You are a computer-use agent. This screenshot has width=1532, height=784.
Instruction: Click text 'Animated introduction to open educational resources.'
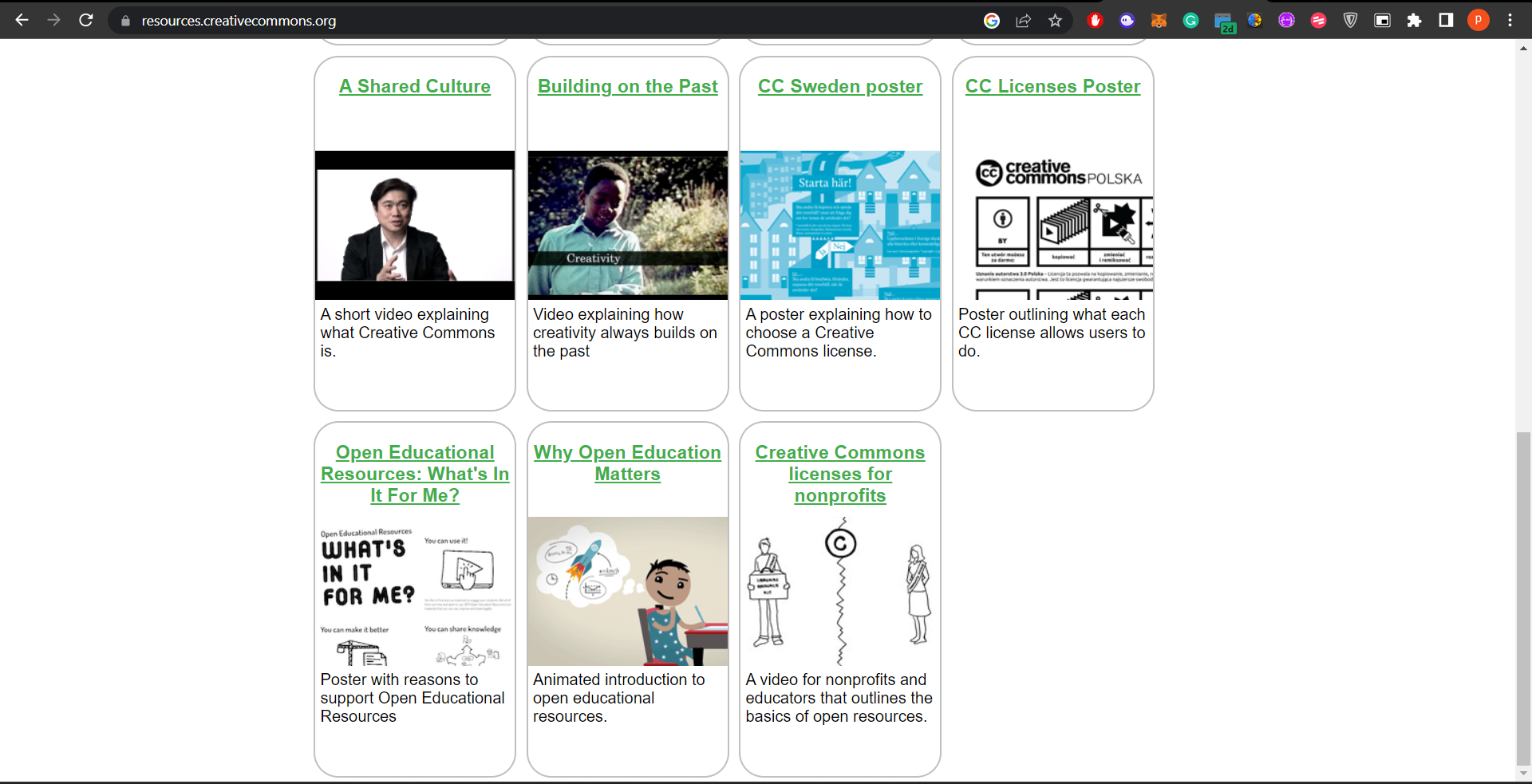[x=619, y=698]
